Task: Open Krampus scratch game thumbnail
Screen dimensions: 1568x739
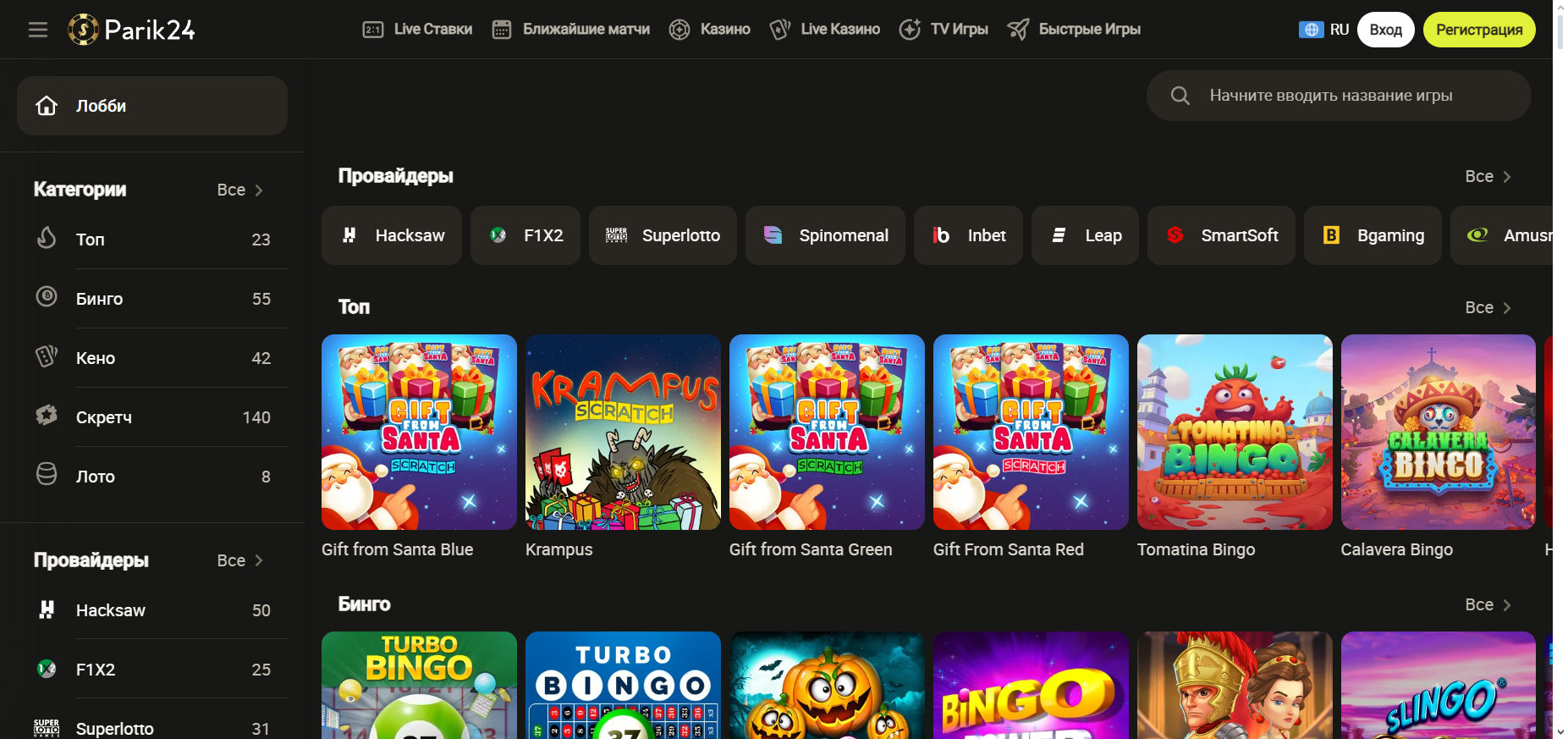Action: pyautogui.click(x=623, y=432)
